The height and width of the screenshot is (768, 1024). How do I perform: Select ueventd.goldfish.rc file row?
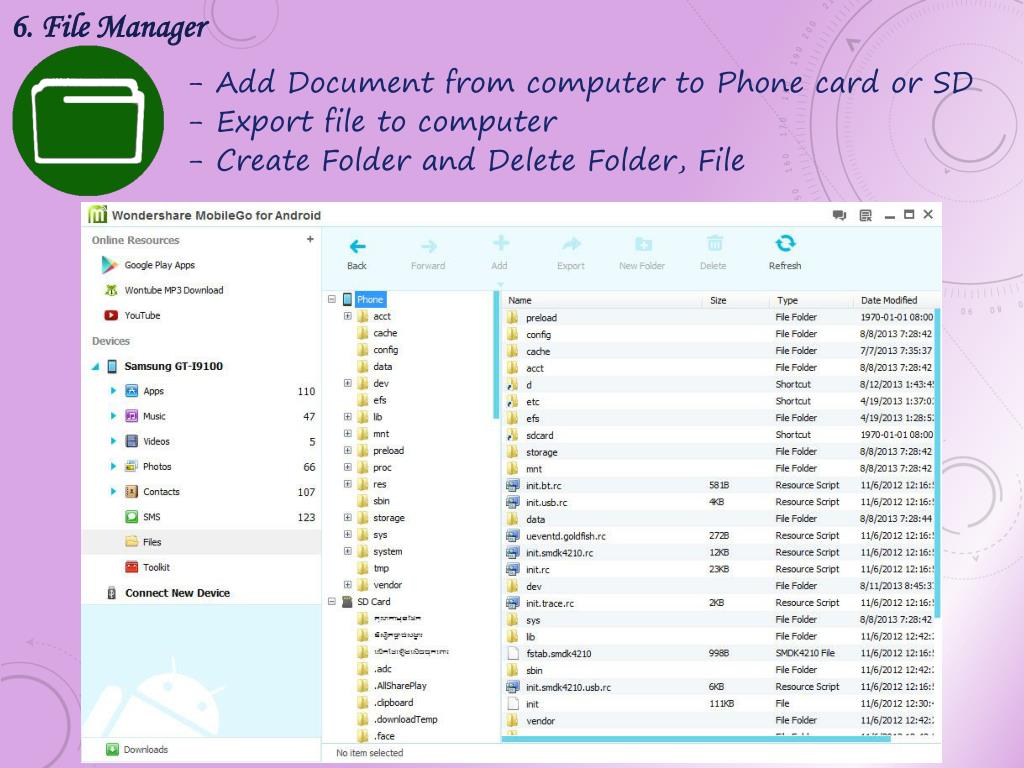pyautogui.click(x=718, y=536)
